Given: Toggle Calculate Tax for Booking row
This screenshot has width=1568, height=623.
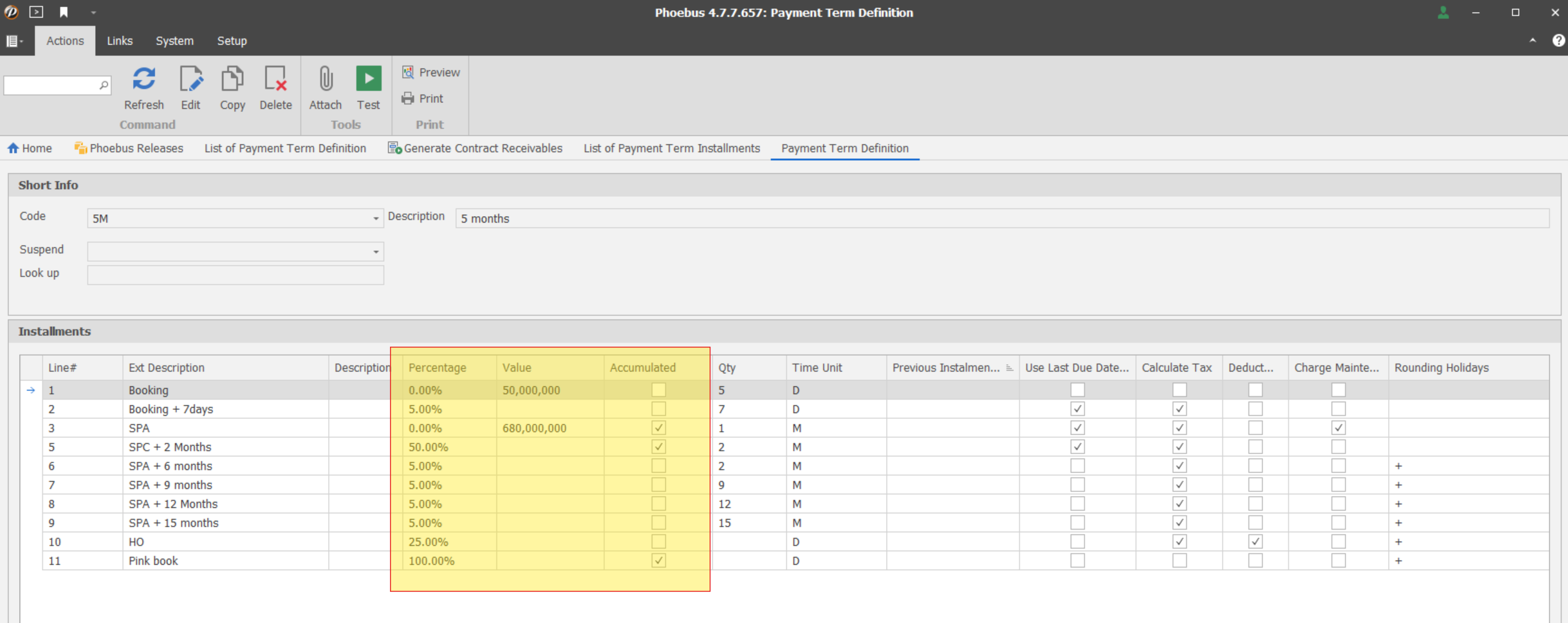Looking at the screenshot, I should pyautogui.click(x=1179, y=390).
